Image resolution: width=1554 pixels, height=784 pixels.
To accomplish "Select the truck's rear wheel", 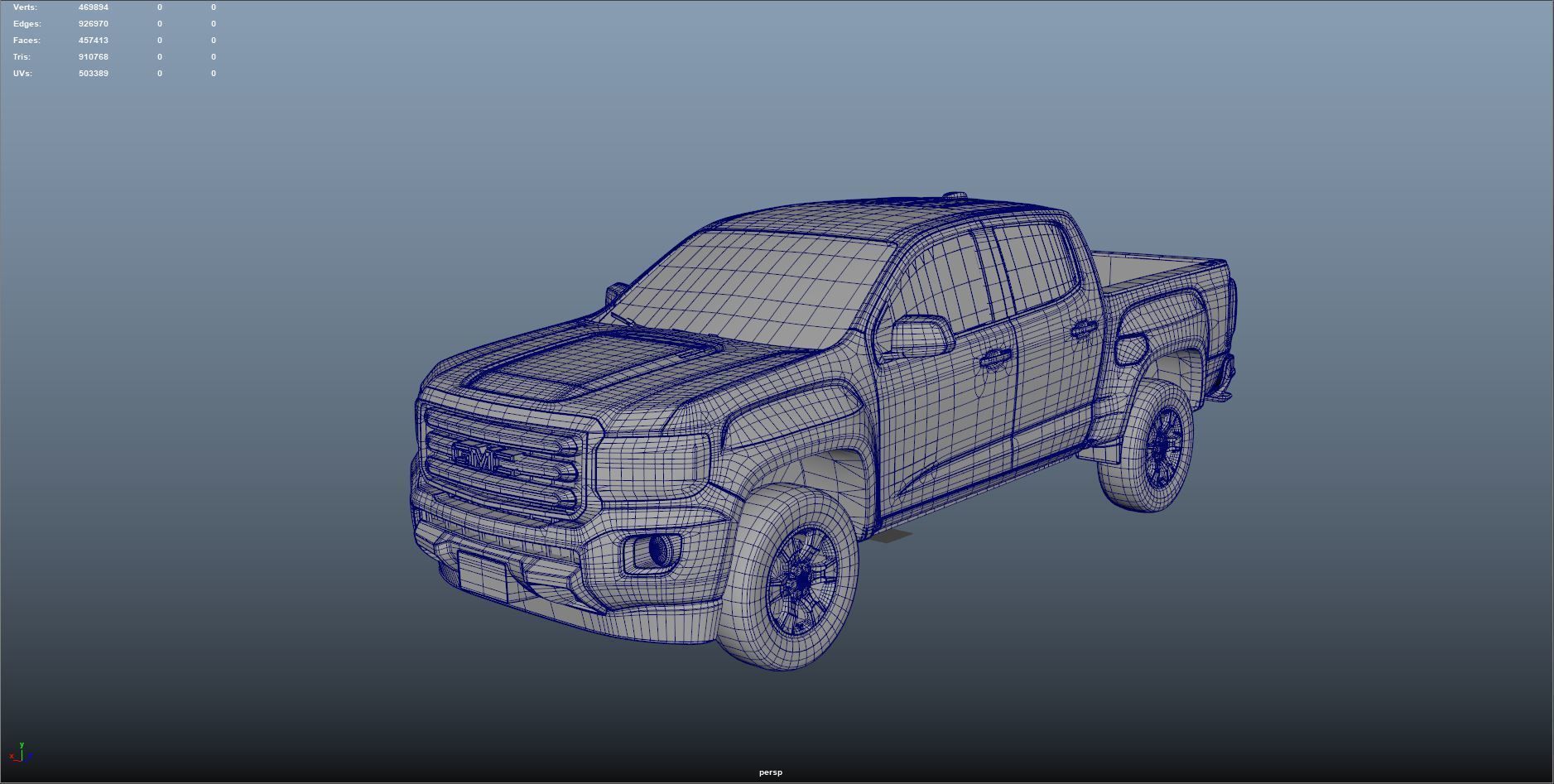I will [1147, 445].
